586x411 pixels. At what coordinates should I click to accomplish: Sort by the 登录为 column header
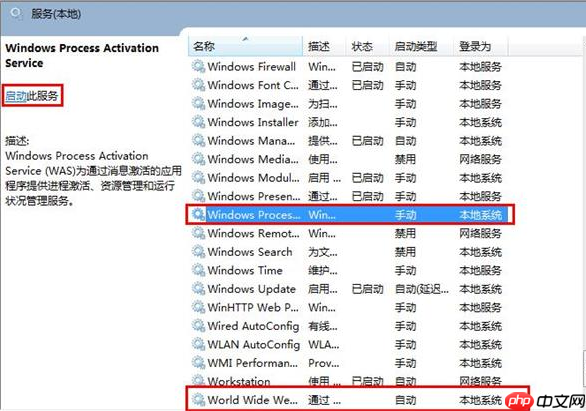pos(481,46)
